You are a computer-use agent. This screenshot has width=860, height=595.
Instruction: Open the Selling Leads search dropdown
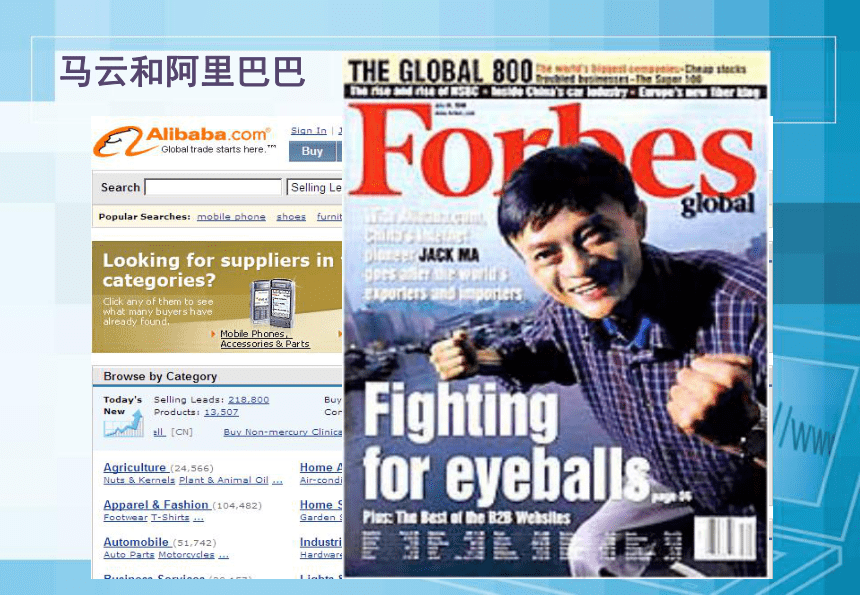(315, 188)
